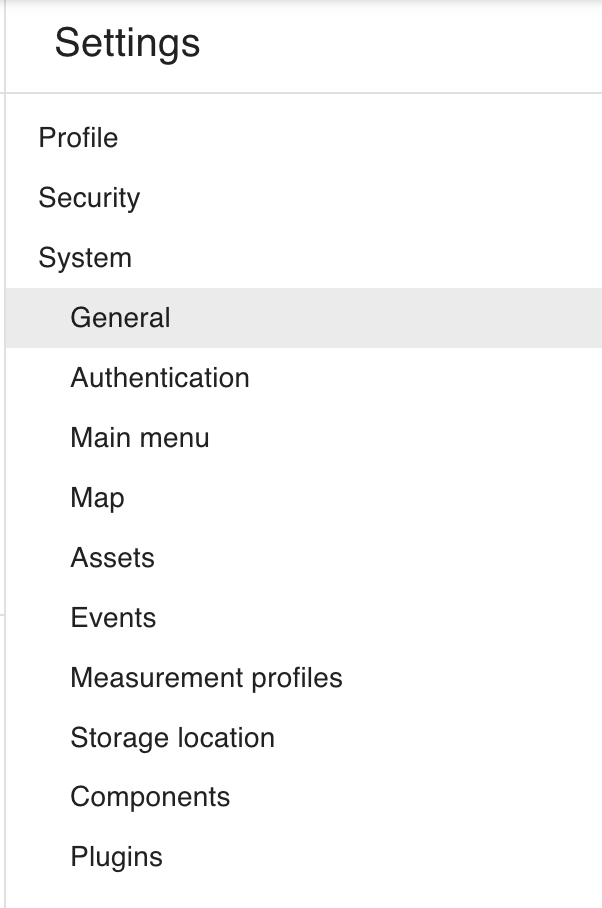This screenshot has height=908, width=602.
Task: Open Storage location settings
Action: (172, 738)
